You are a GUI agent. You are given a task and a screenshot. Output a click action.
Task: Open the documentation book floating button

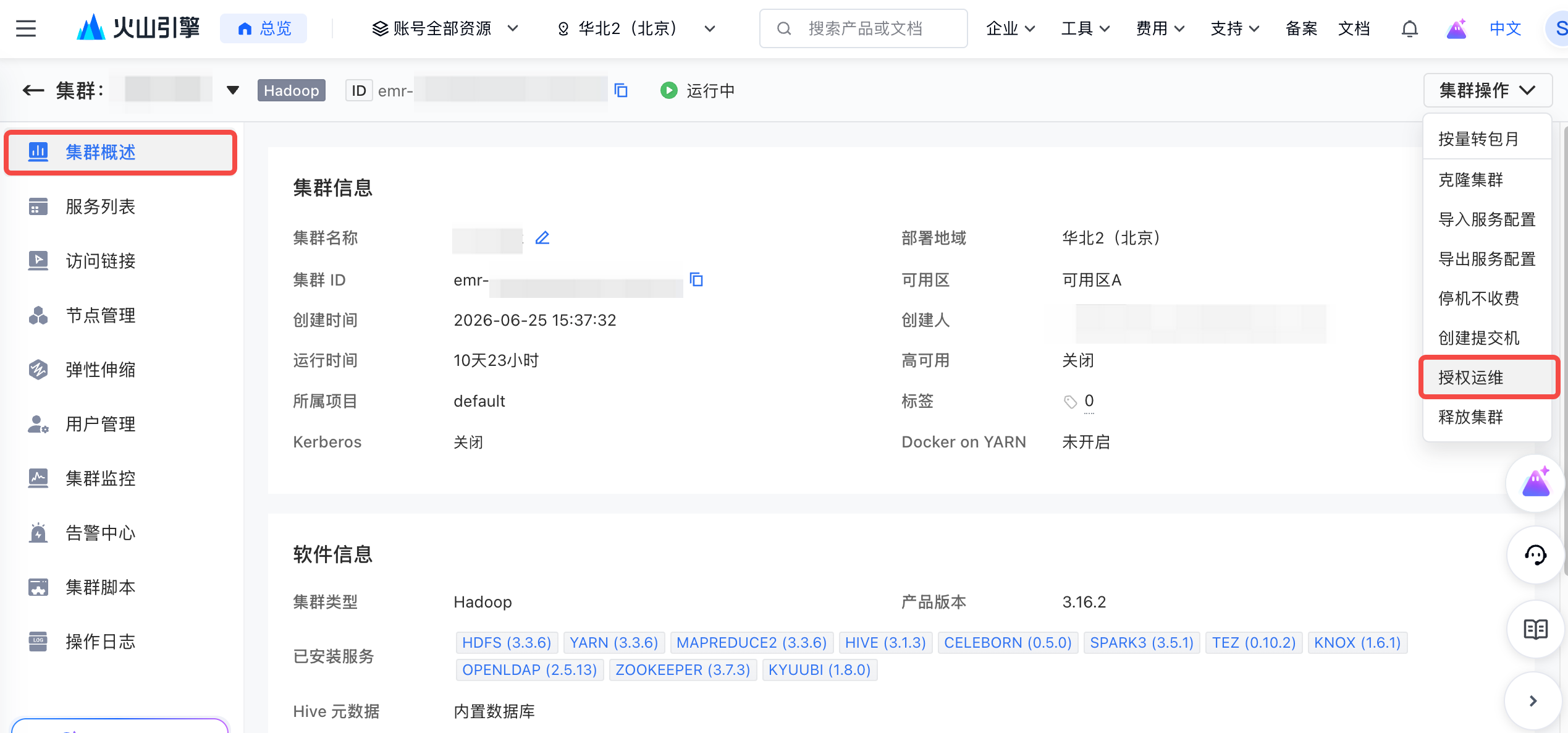click(x=1535, y=629)
